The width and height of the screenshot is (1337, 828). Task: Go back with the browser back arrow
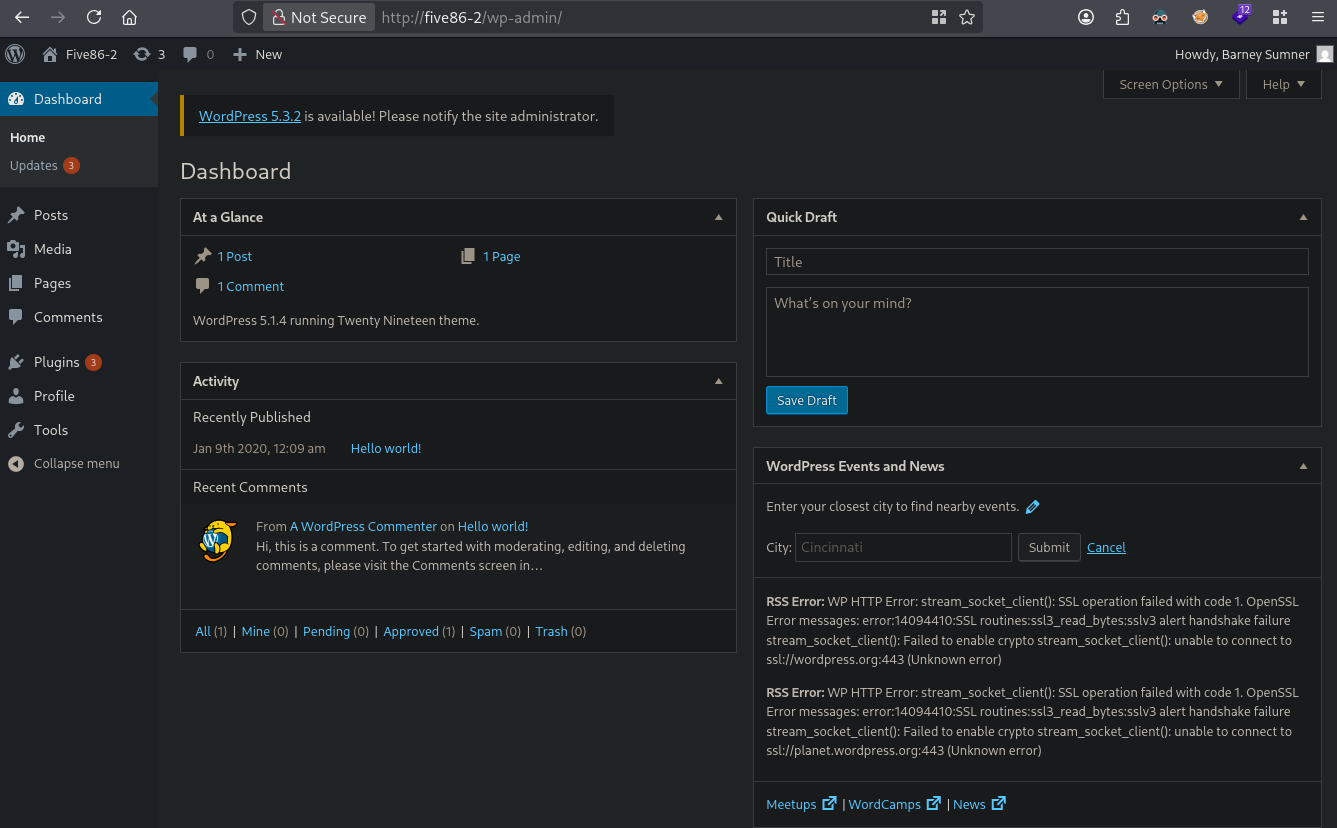[22, 17]
